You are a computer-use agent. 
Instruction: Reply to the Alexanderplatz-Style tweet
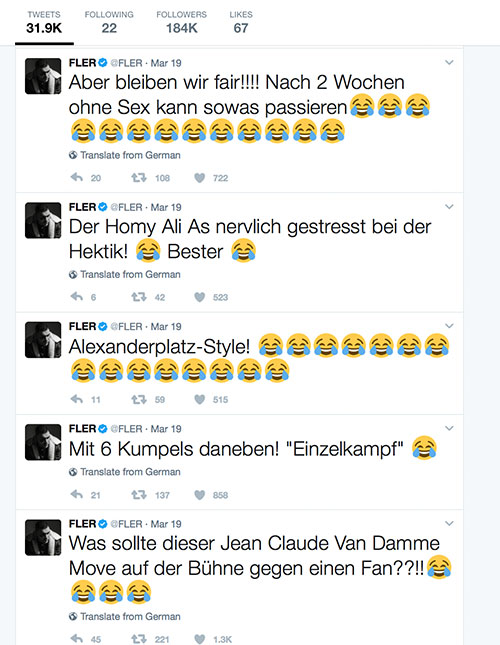77,399
